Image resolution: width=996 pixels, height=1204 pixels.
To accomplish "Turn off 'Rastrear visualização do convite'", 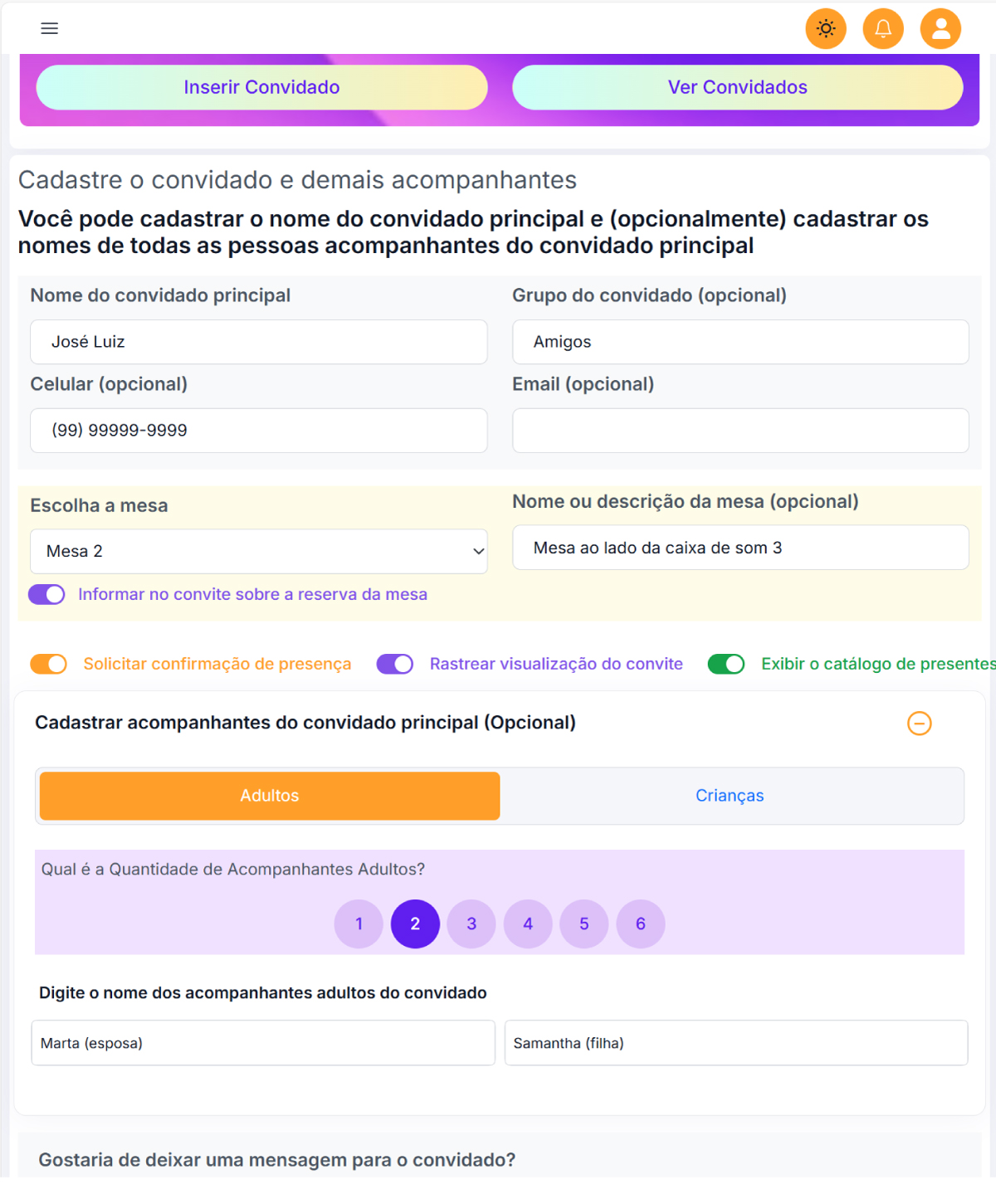I will pos(395,664).
